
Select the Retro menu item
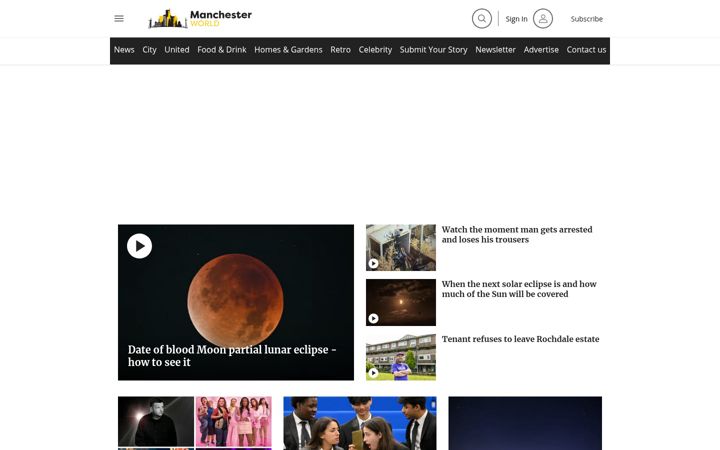(340, 50)
